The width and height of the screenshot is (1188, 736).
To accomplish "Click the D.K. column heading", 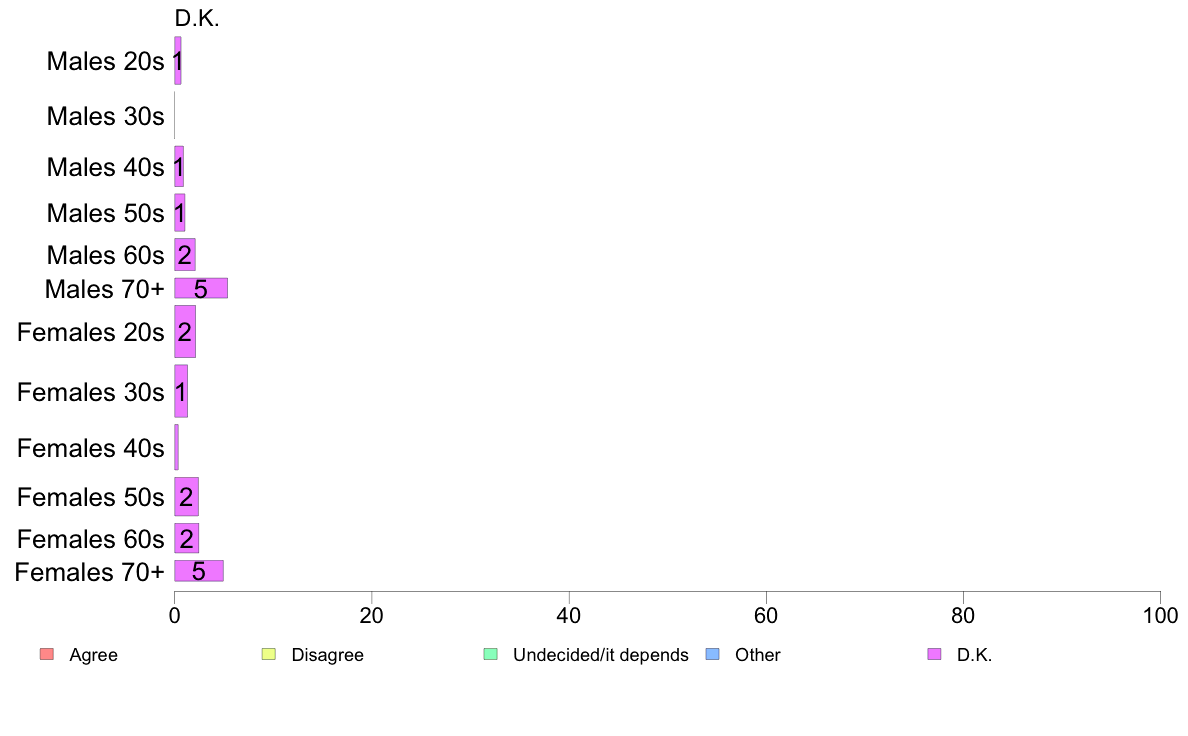I will click(x=197, y=18).
